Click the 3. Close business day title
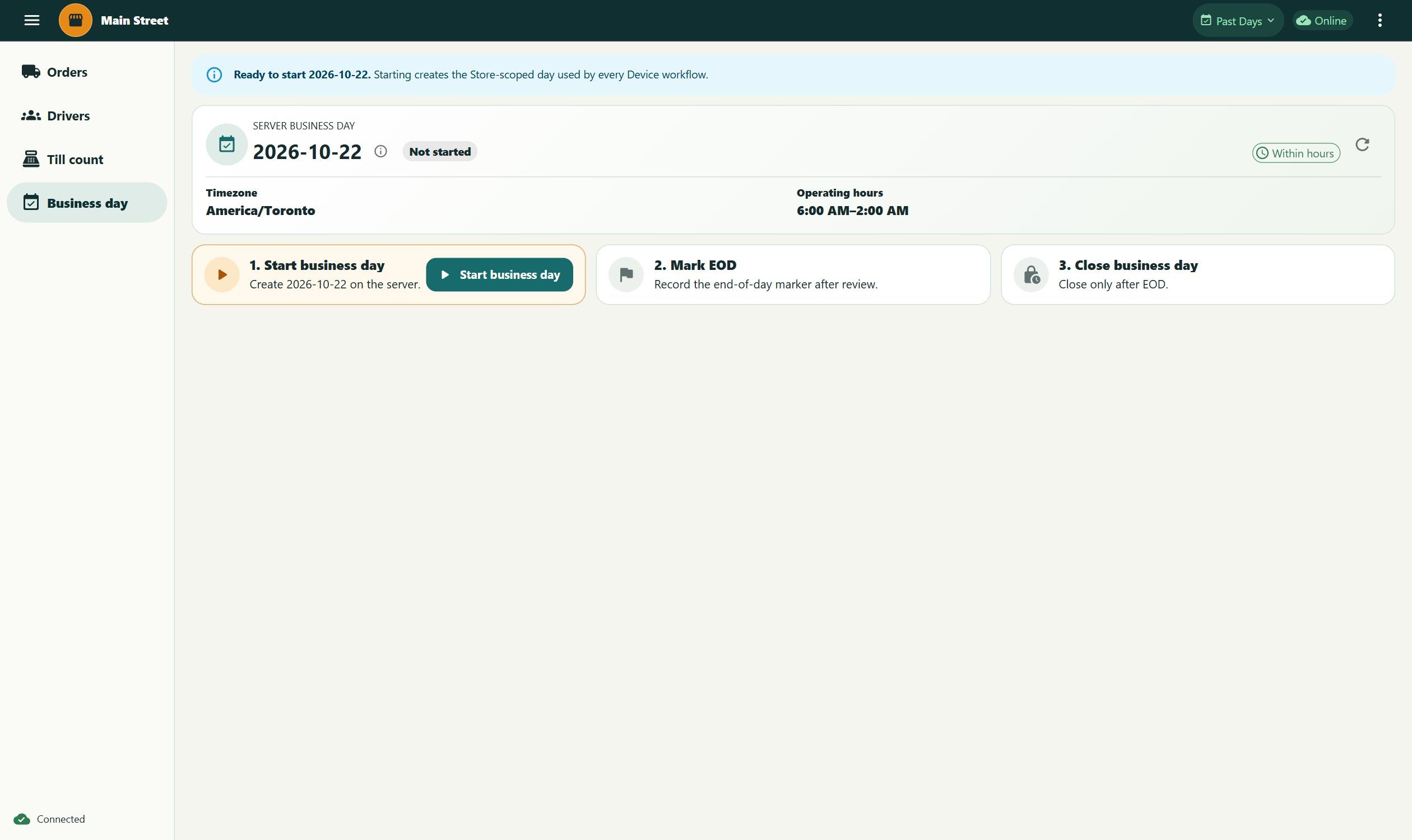1412x840 pixels. [1128, 265]
